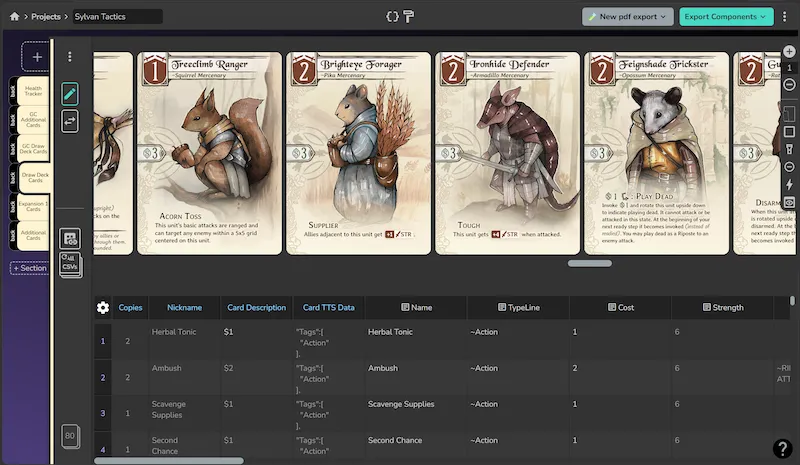Screen dimensions: 800x465
Task: Add a new component with plus box
Action: coord(36,56)
